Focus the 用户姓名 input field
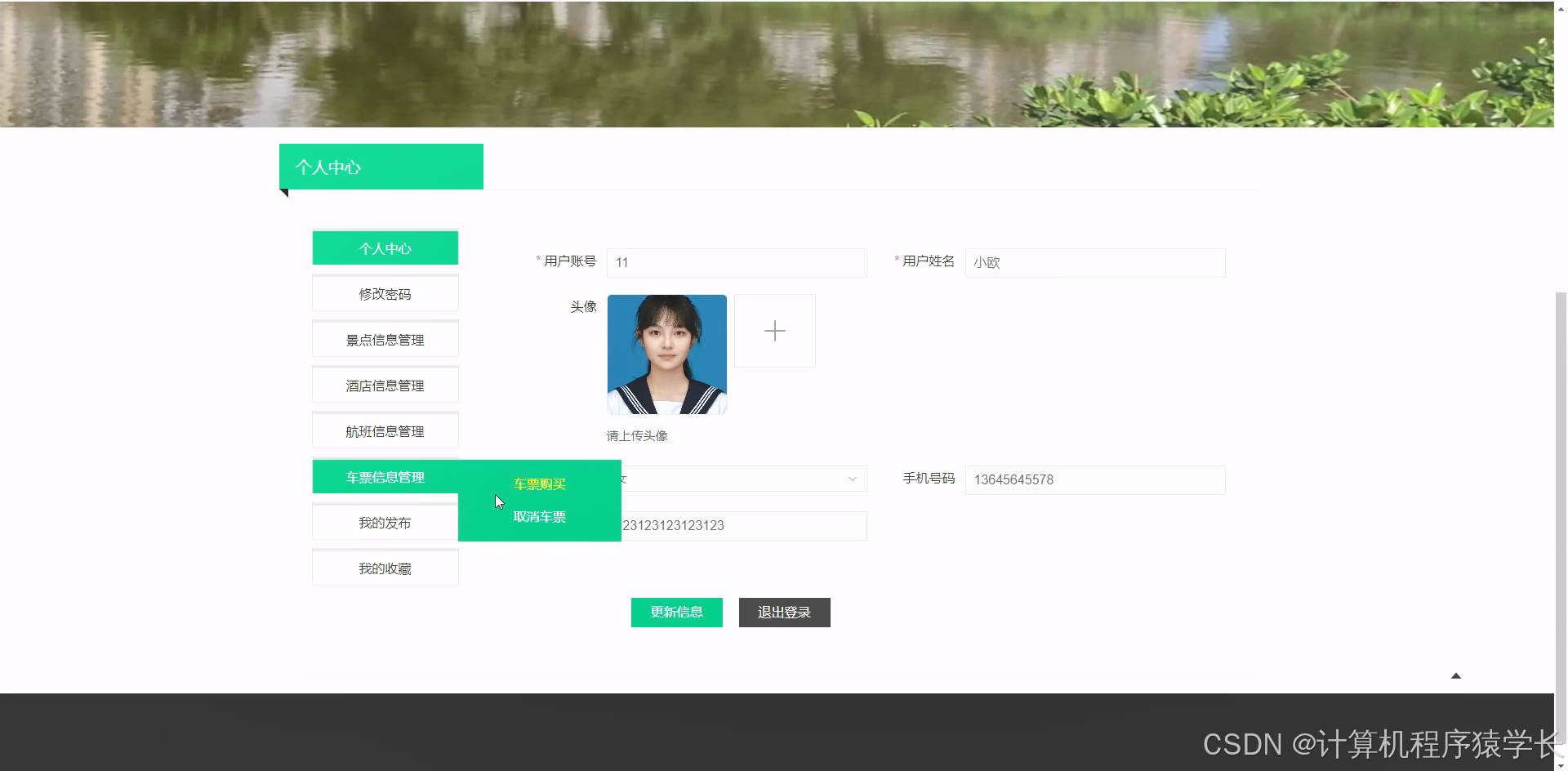Screen dimensions: 1568x771 1094,262
